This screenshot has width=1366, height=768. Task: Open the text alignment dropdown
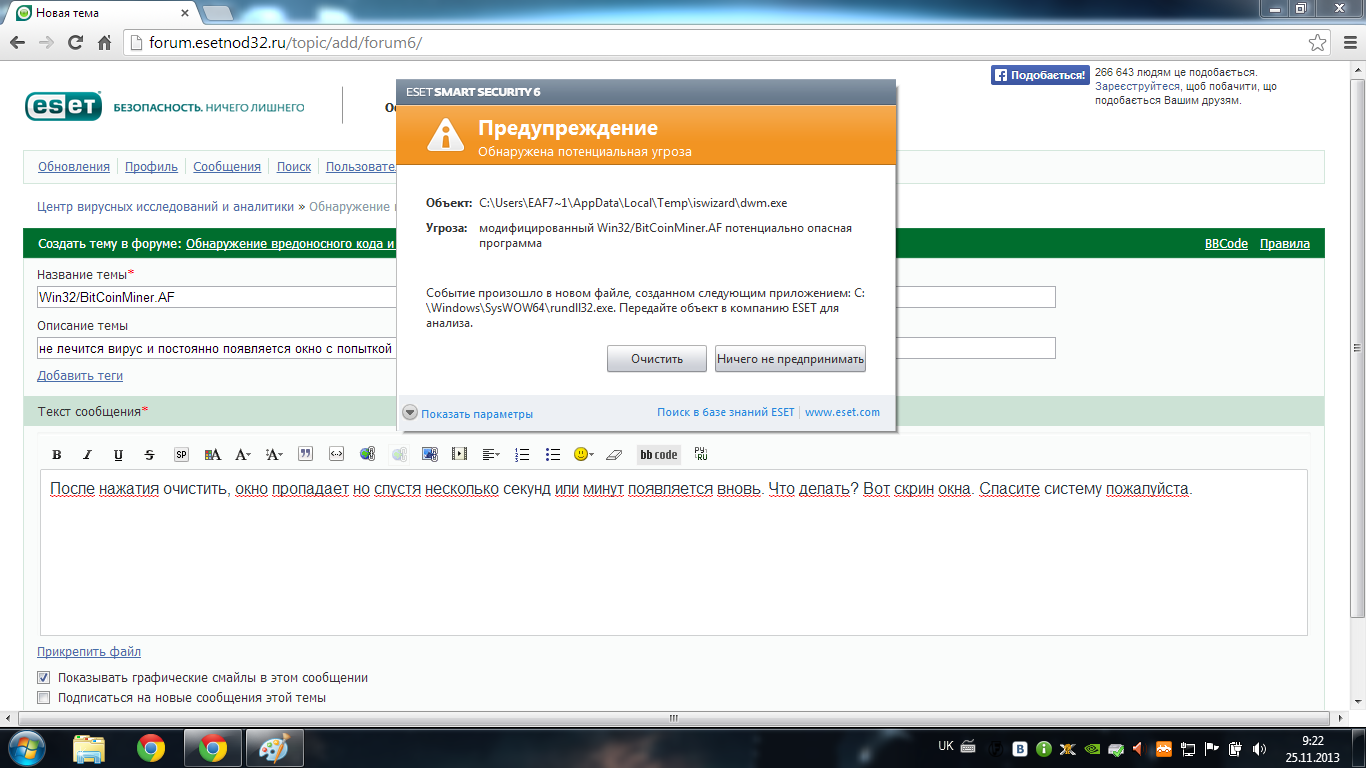coord(491,454)
